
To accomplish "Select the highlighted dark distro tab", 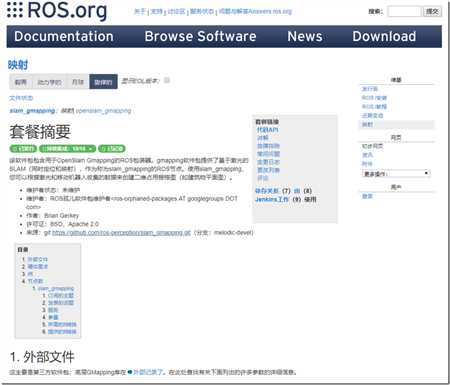I will click(x=103, y=82).
